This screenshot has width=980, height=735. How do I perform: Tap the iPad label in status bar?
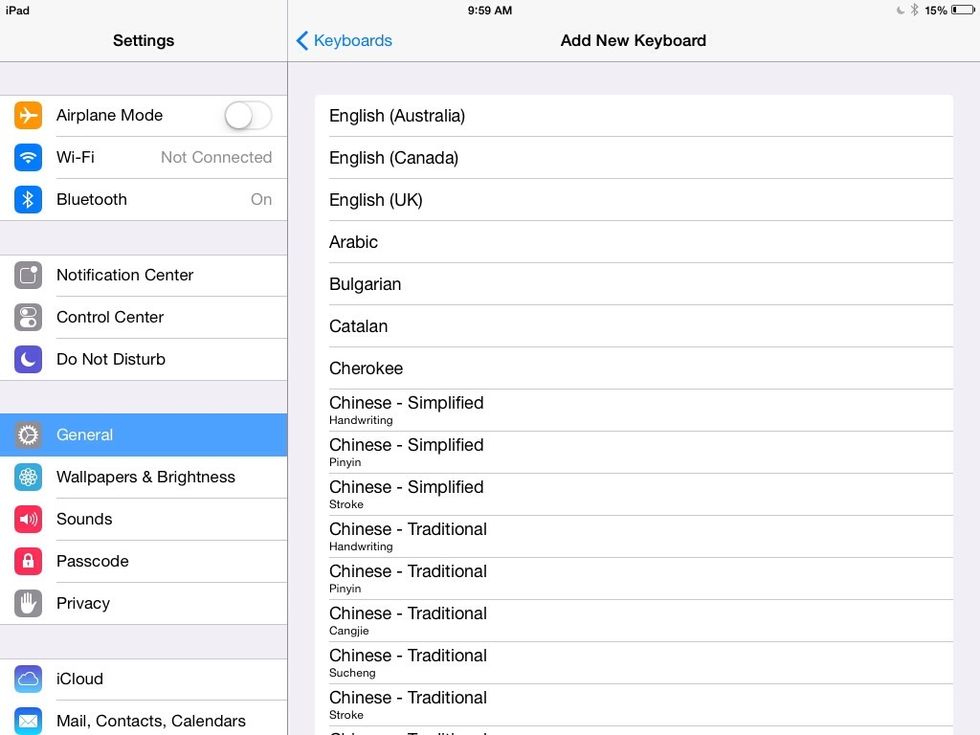[18, 11]
